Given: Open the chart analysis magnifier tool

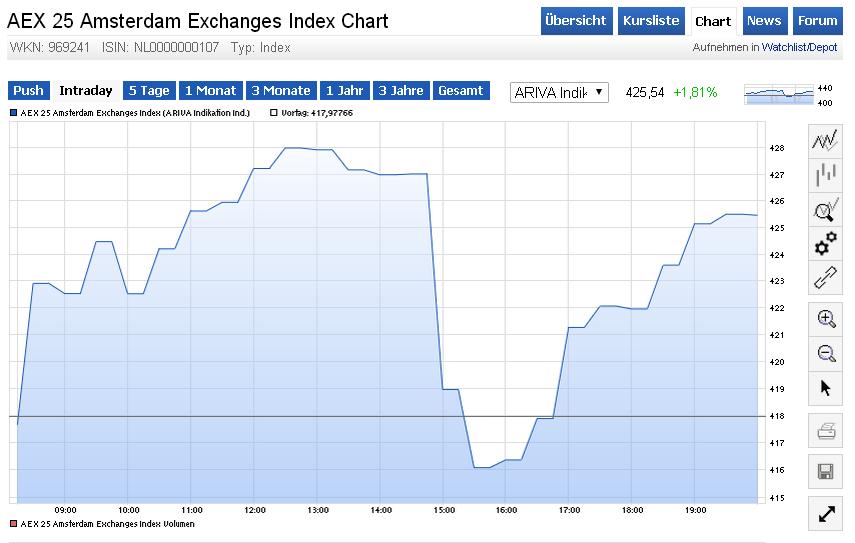Looking at the screenshot, I should click(x=826, y=210).
